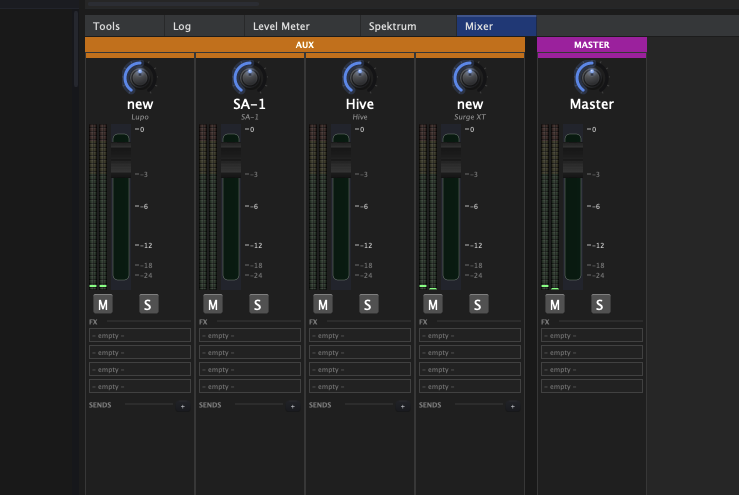Show the Spektrum tab
Screen dimensions: 739x495
point(408,26)
